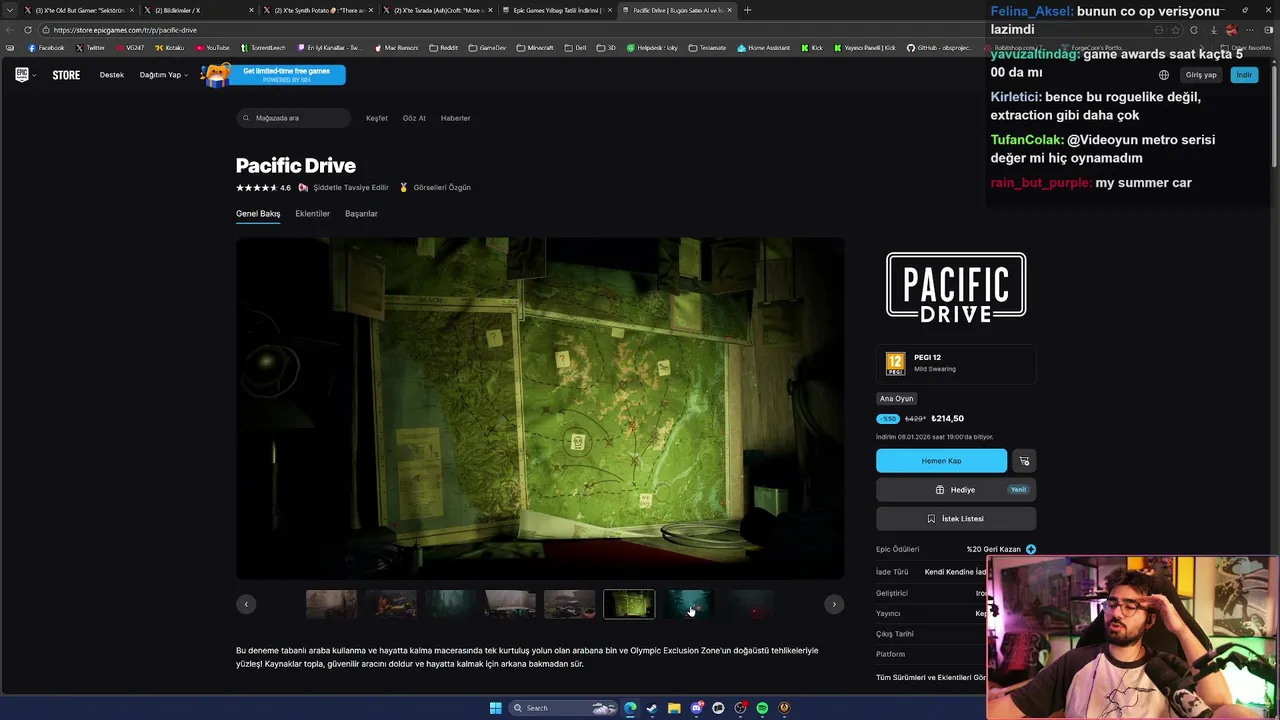Open Spotify from the taskbar
Screen dimensions: 1280x720
tap(762, 708)
